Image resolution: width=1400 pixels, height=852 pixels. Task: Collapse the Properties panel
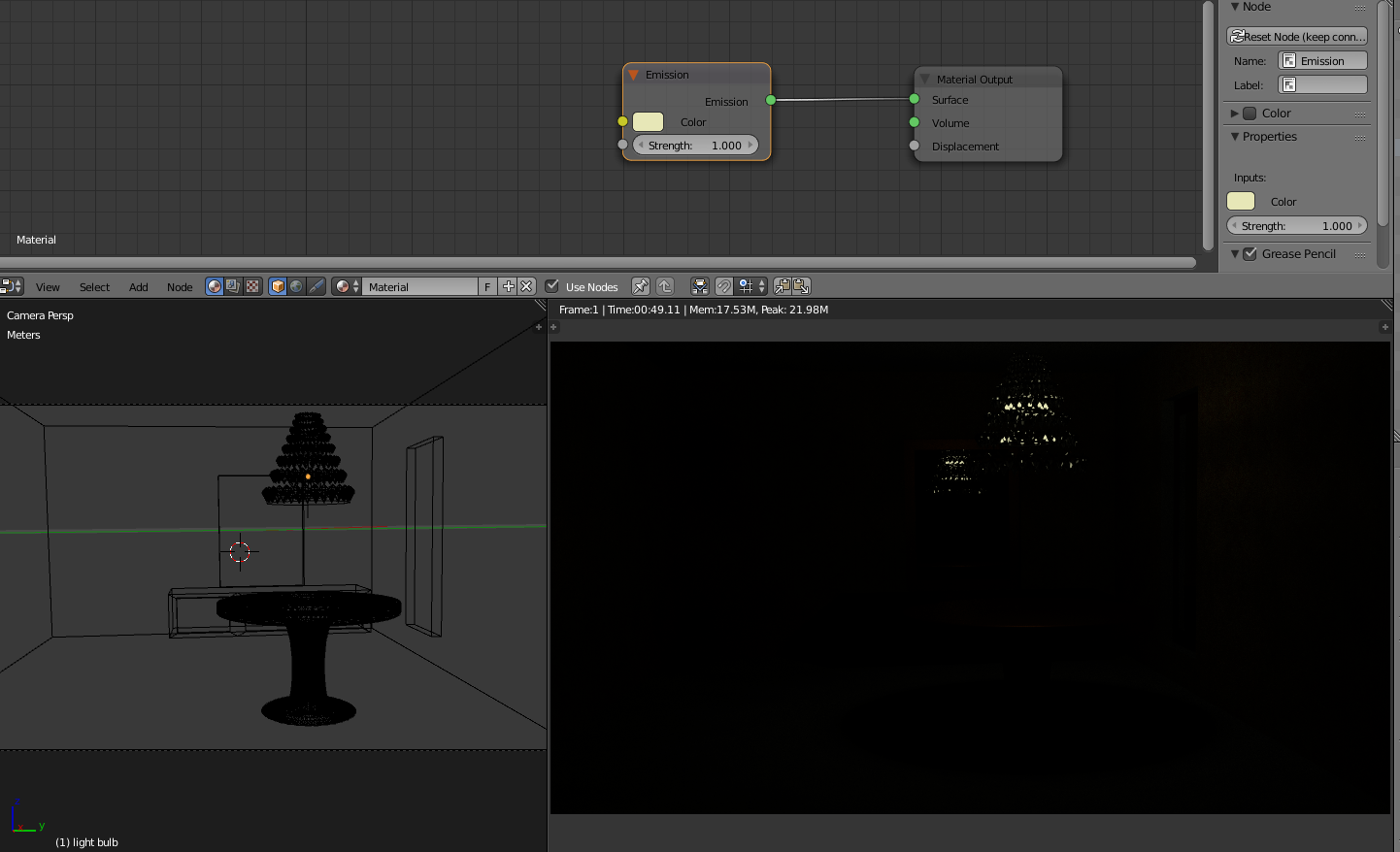coord(1235,137)
